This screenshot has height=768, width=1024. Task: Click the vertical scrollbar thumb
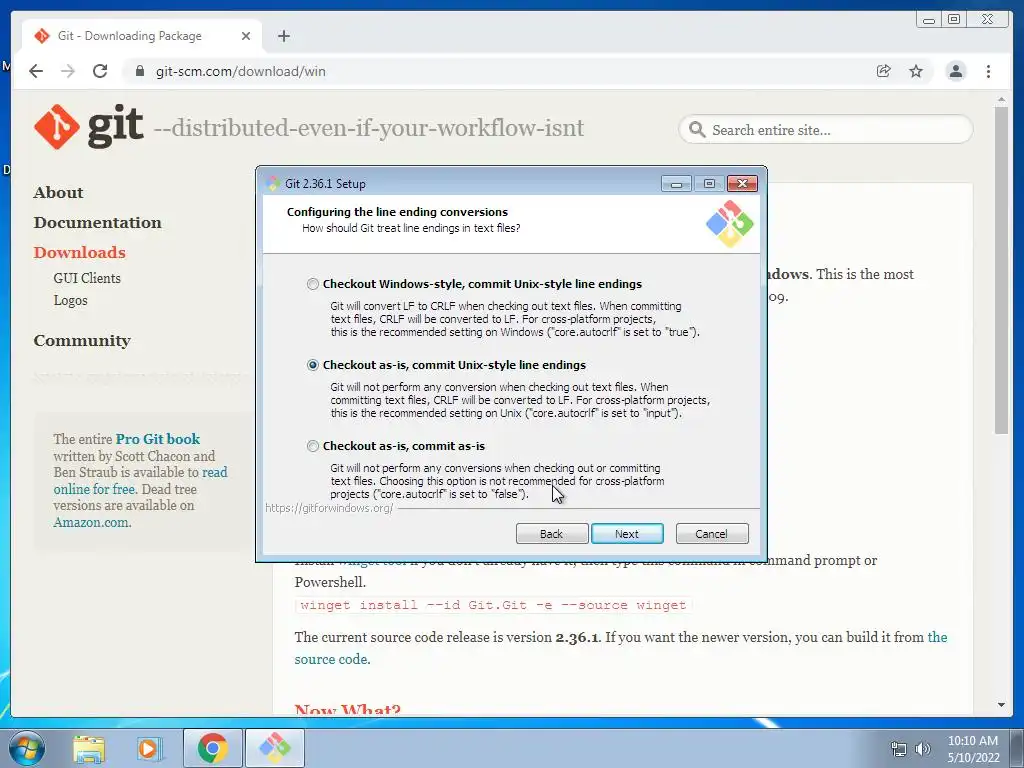1002,270
